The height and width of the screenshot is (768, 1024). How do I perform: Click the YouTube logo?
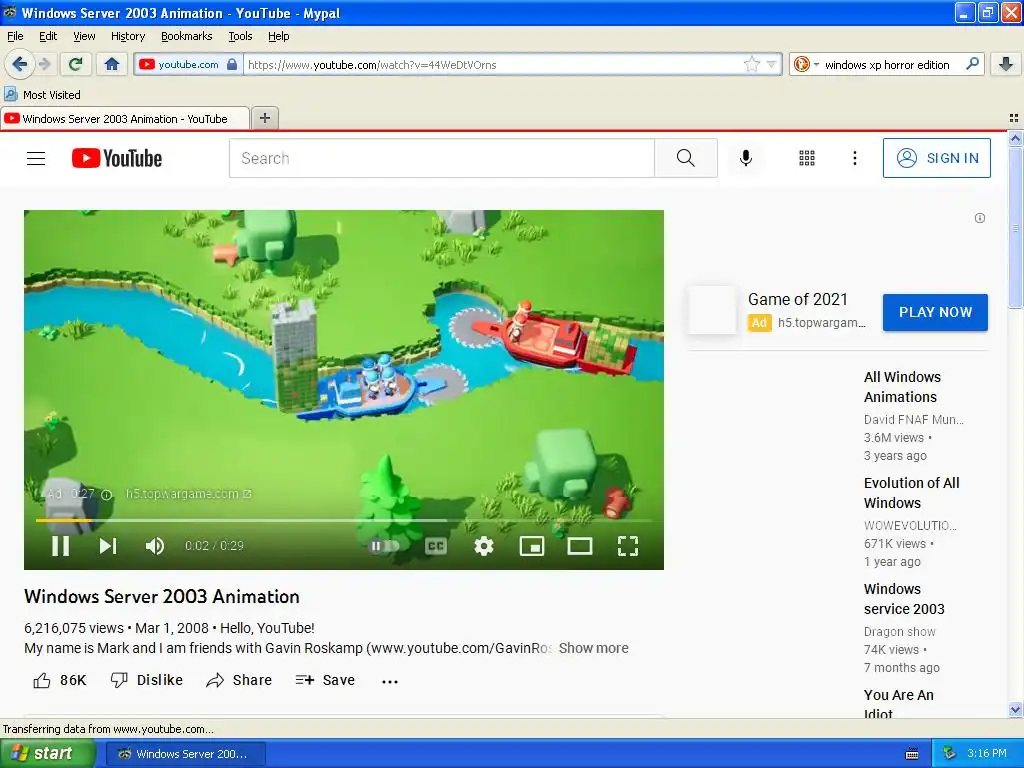[x=117, y=158]
